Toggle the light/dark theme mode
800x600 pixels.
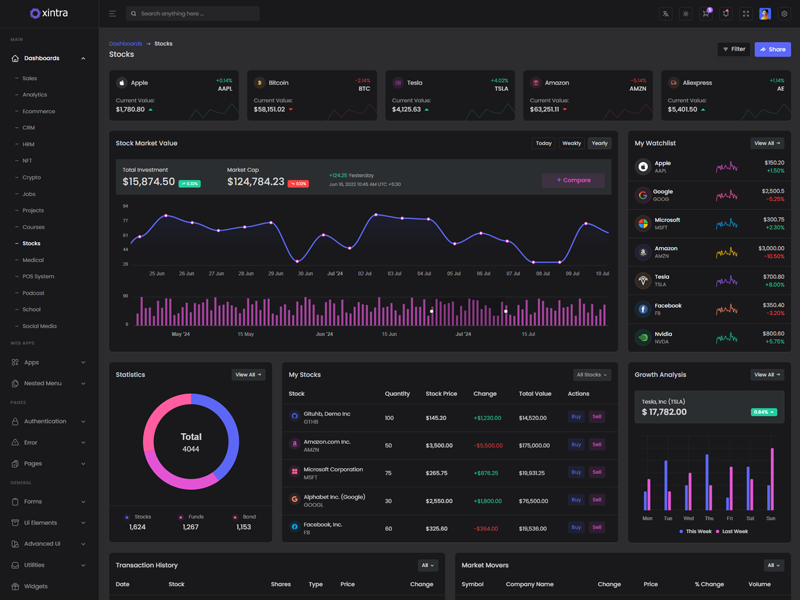pyautogui.click(x=685, y=14)
